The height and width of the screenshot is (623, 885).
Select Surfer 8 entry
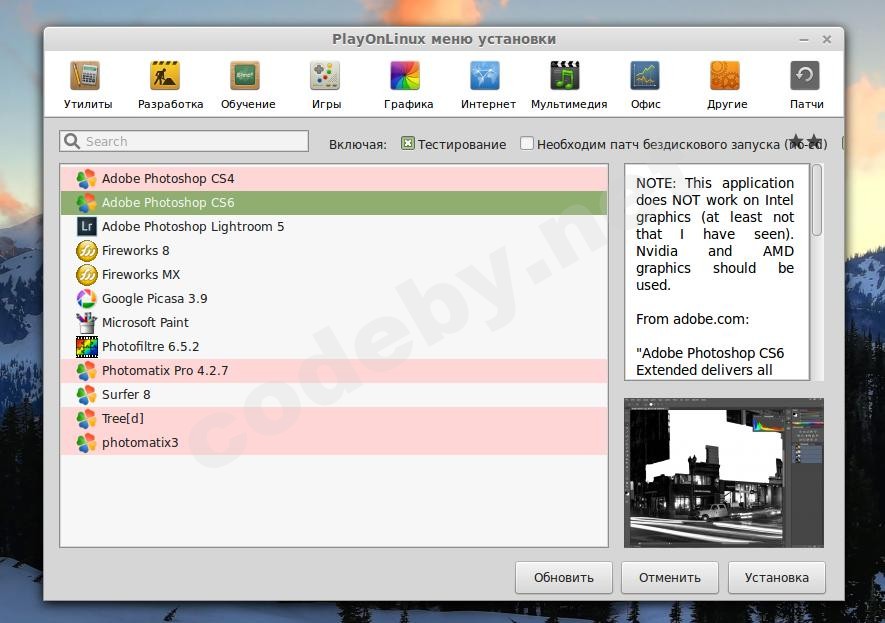point(334,394)
